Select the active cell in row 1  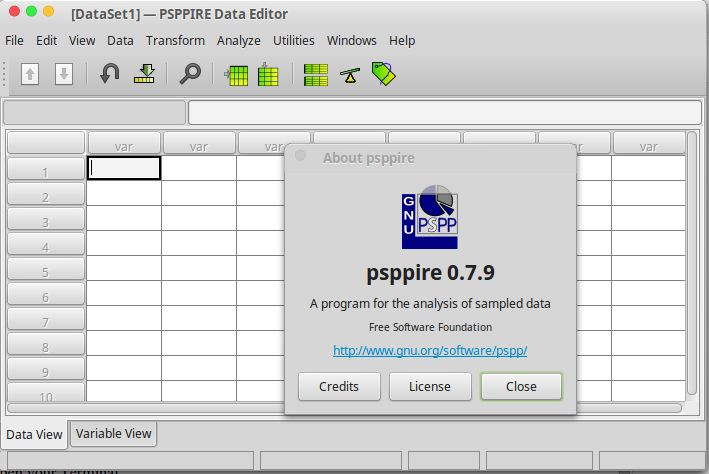124,168
